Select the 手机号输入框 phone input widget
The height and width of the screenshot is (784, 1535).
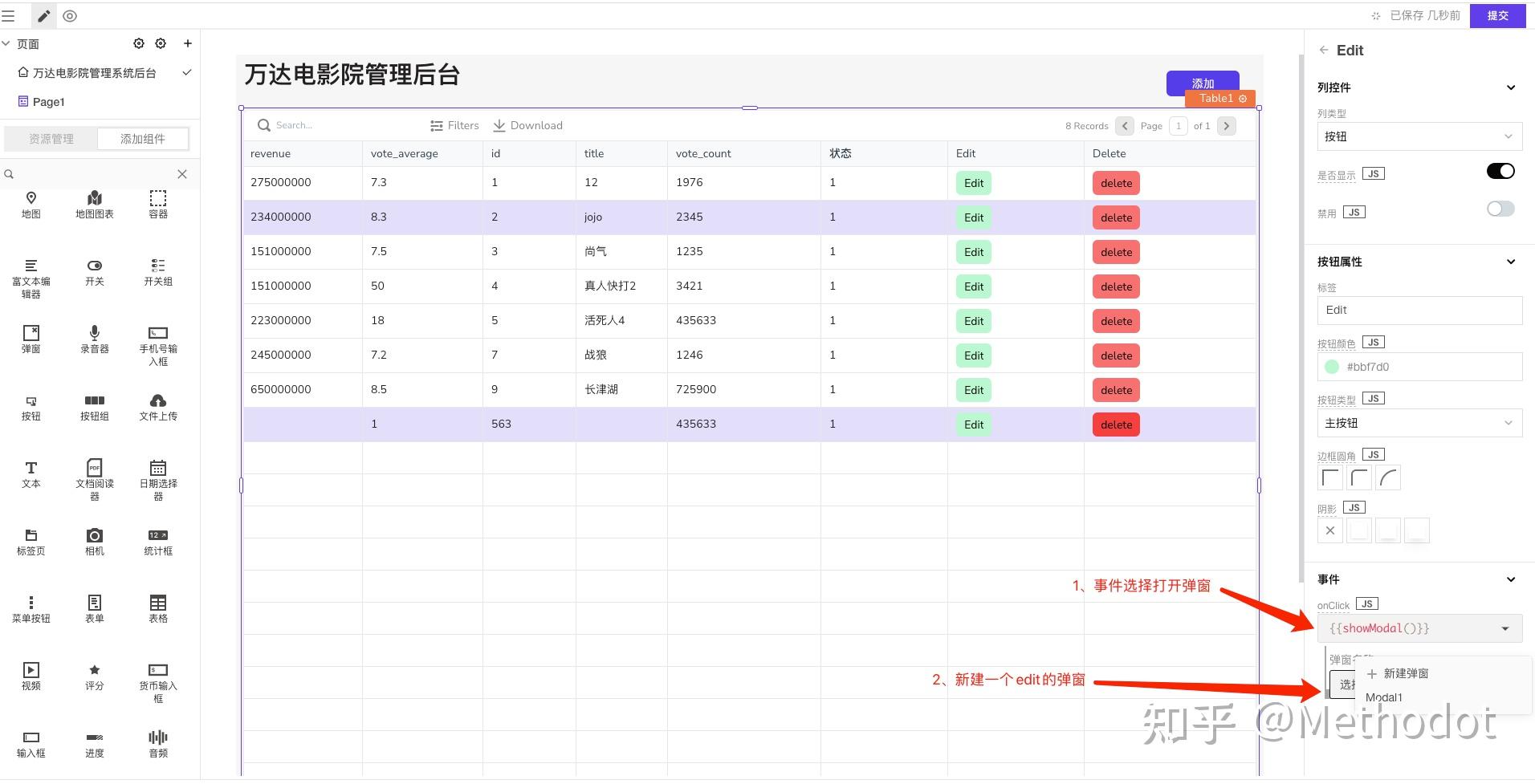158,346
